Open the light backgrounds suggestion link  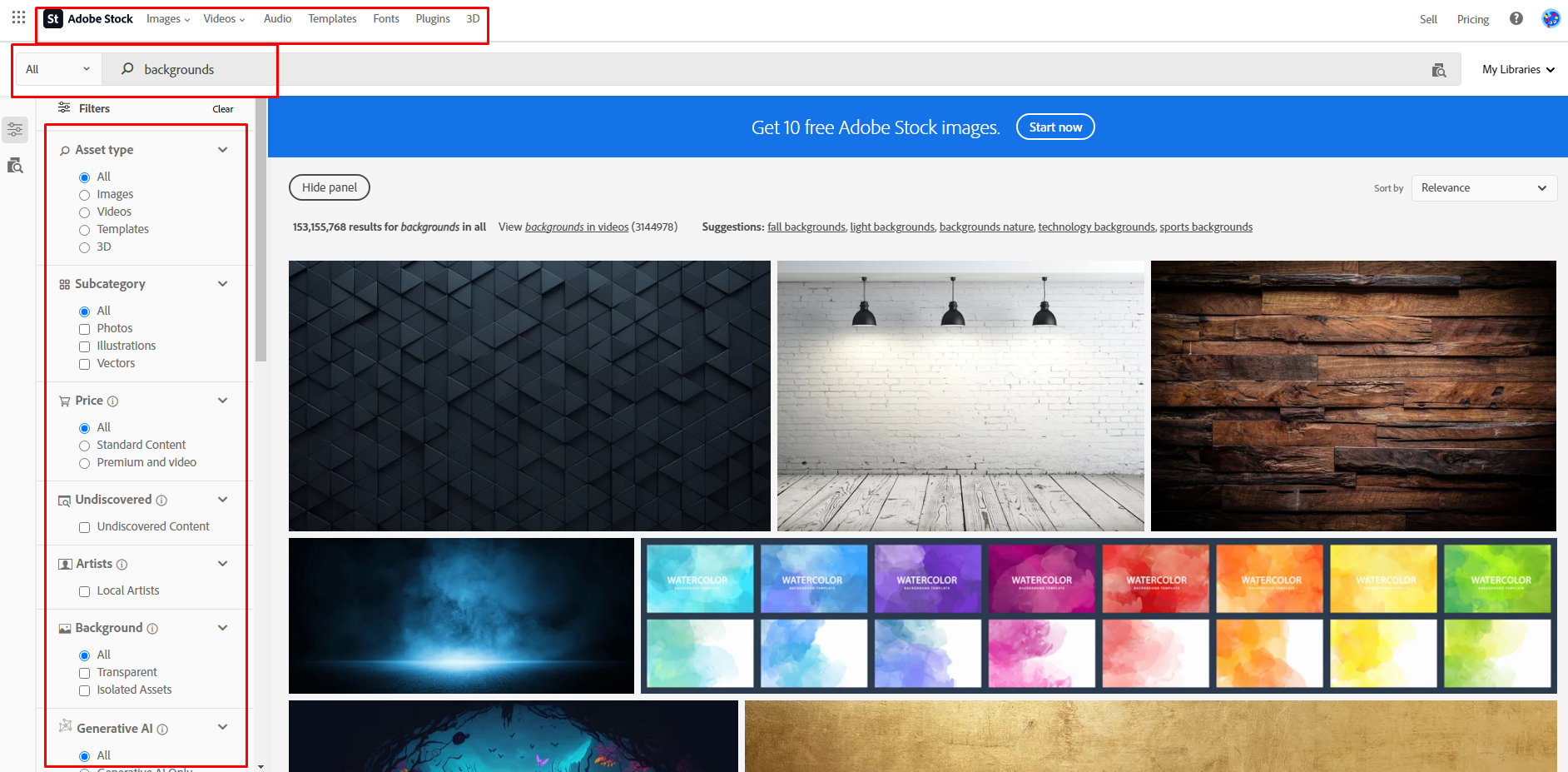tap(892, 227)
